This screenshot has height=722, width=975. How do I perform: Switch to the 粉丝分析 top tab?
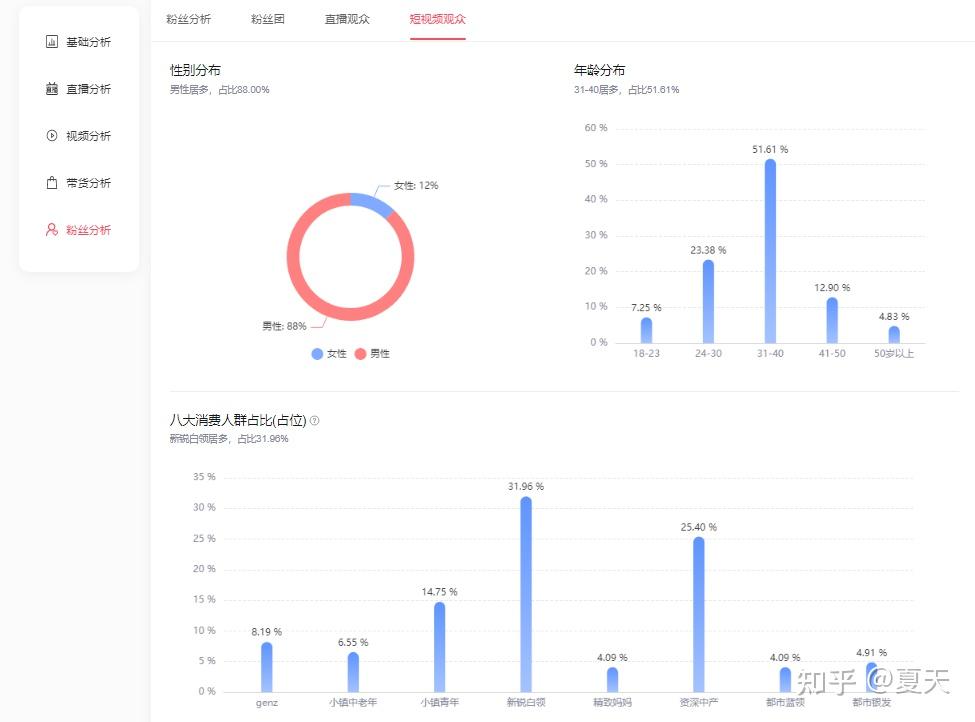[x=188, y=19]
